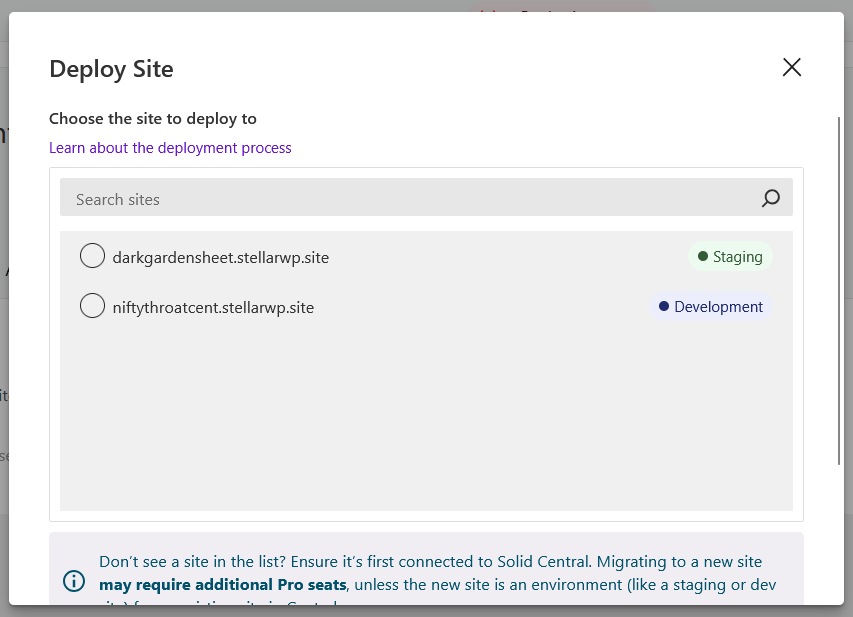Click bold 'may require additional Pro seats' text
The width and height of the screenshot is (853, 617).
coord(222,584)
